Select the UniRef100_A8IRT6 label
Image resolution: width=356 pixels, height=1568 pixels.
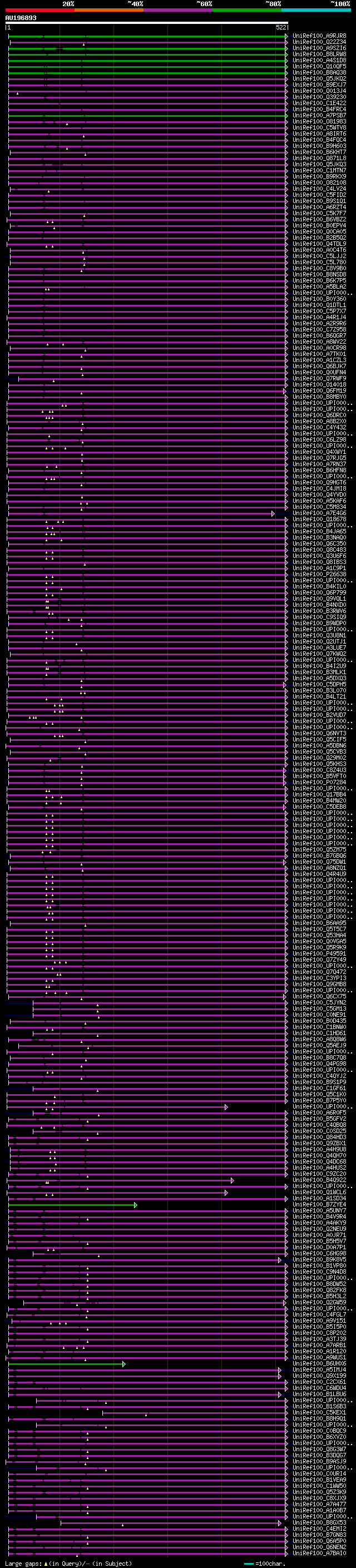[x=319, y=134]
